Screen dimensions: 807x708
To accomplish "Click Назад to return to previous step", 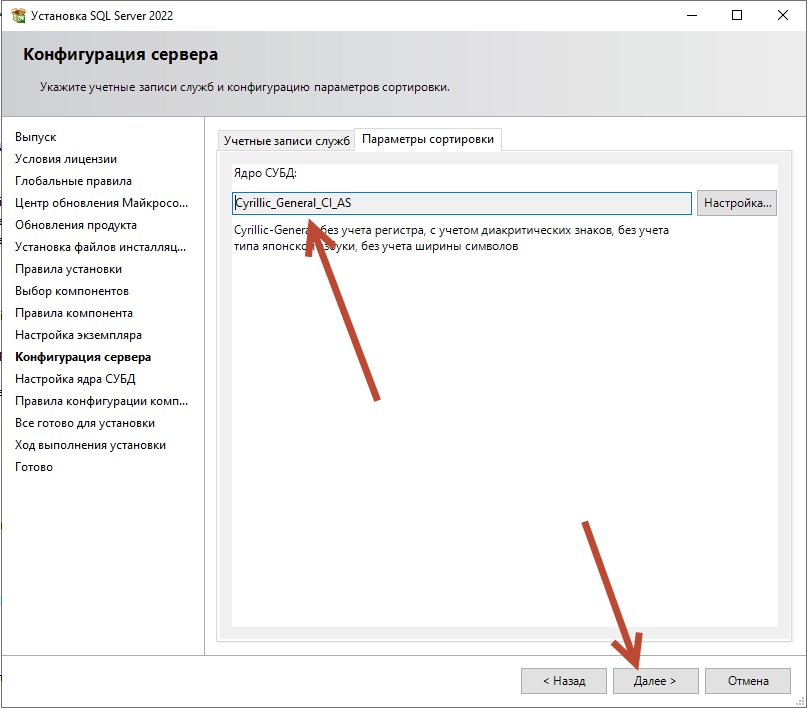I will click(563, 680).
